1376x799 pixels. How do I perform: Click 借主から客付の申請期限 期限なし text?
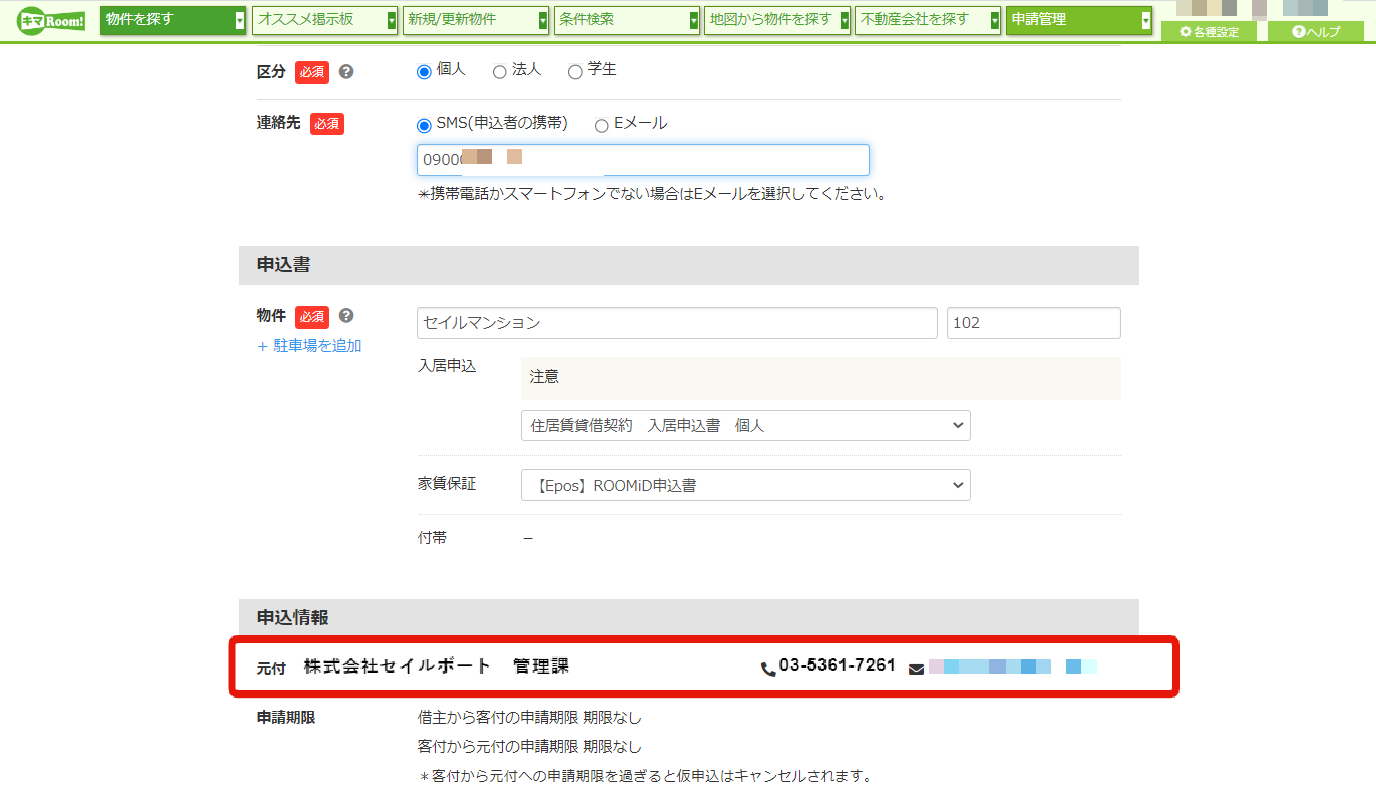[529, 718]
